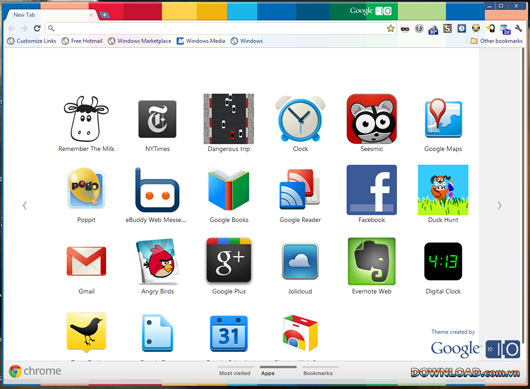Launch the Jolicloud app
The image size is (530, 389).
click(x=300, y=261)
